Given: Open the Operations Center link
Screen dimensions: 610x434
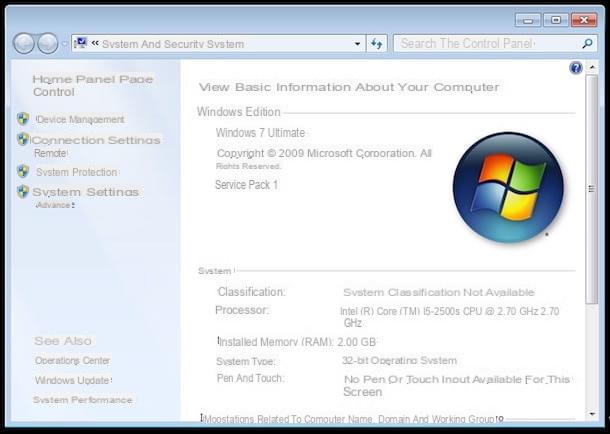Looking at the screenshot, I should click(72, 360).
